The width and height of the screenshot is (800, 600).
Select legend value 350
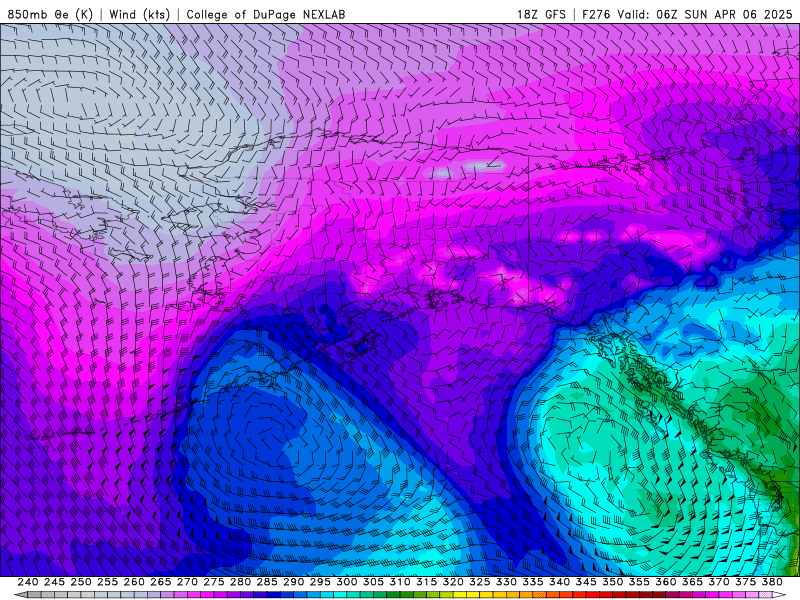612,582
